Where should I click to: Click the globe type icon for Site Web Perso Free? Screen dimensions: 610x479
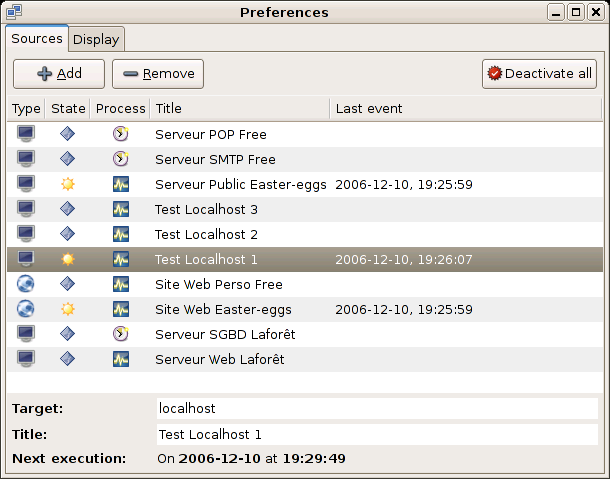point(26,284)
